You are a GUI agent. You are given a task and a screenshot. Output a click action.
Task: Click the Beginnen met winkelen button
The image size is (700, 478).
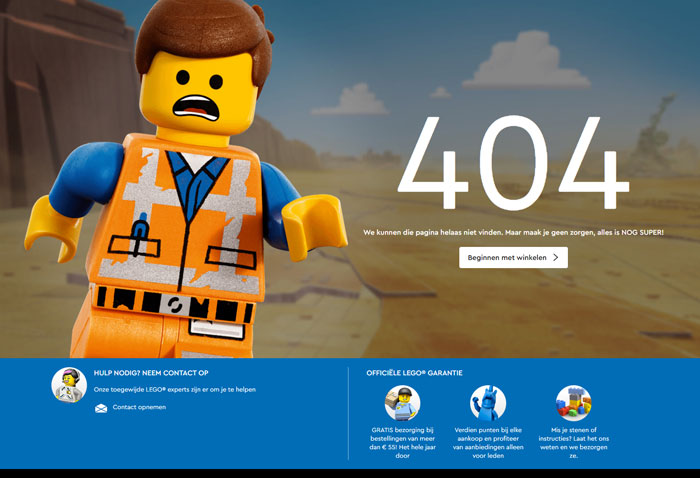[x=513, y=258]
